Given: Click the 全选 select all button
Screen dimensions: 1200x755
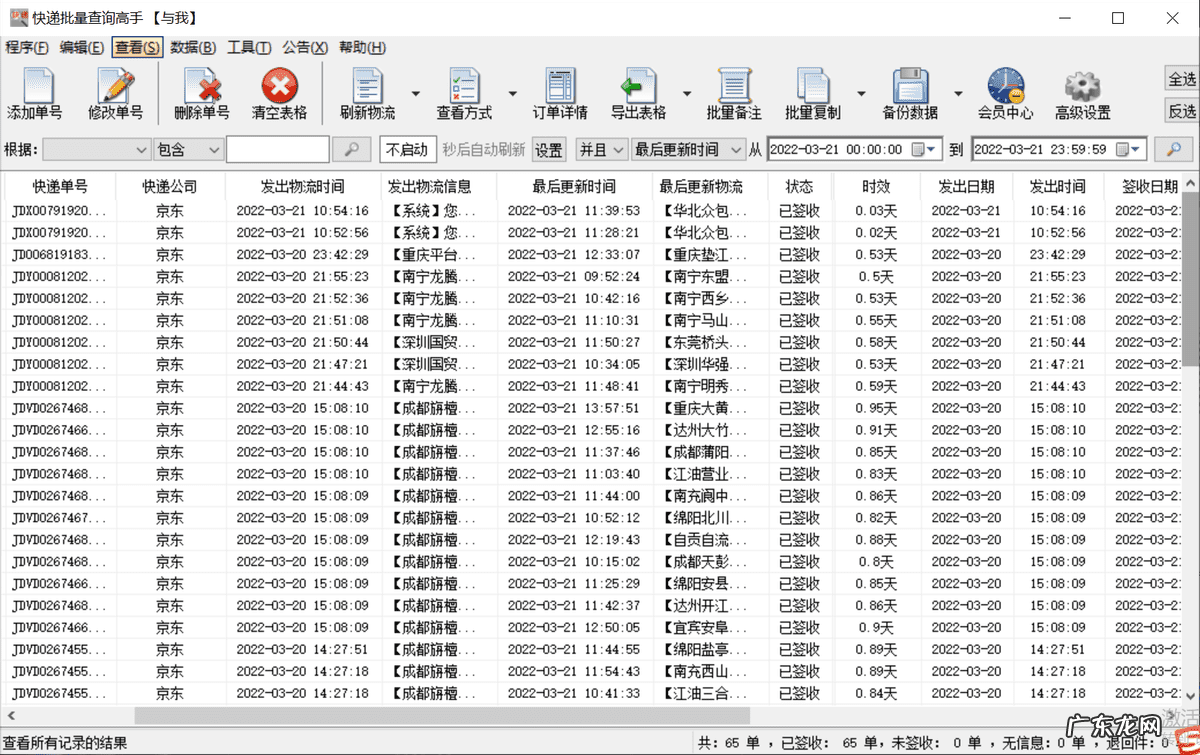Looking at the screenshot, I should [1182, 79].
